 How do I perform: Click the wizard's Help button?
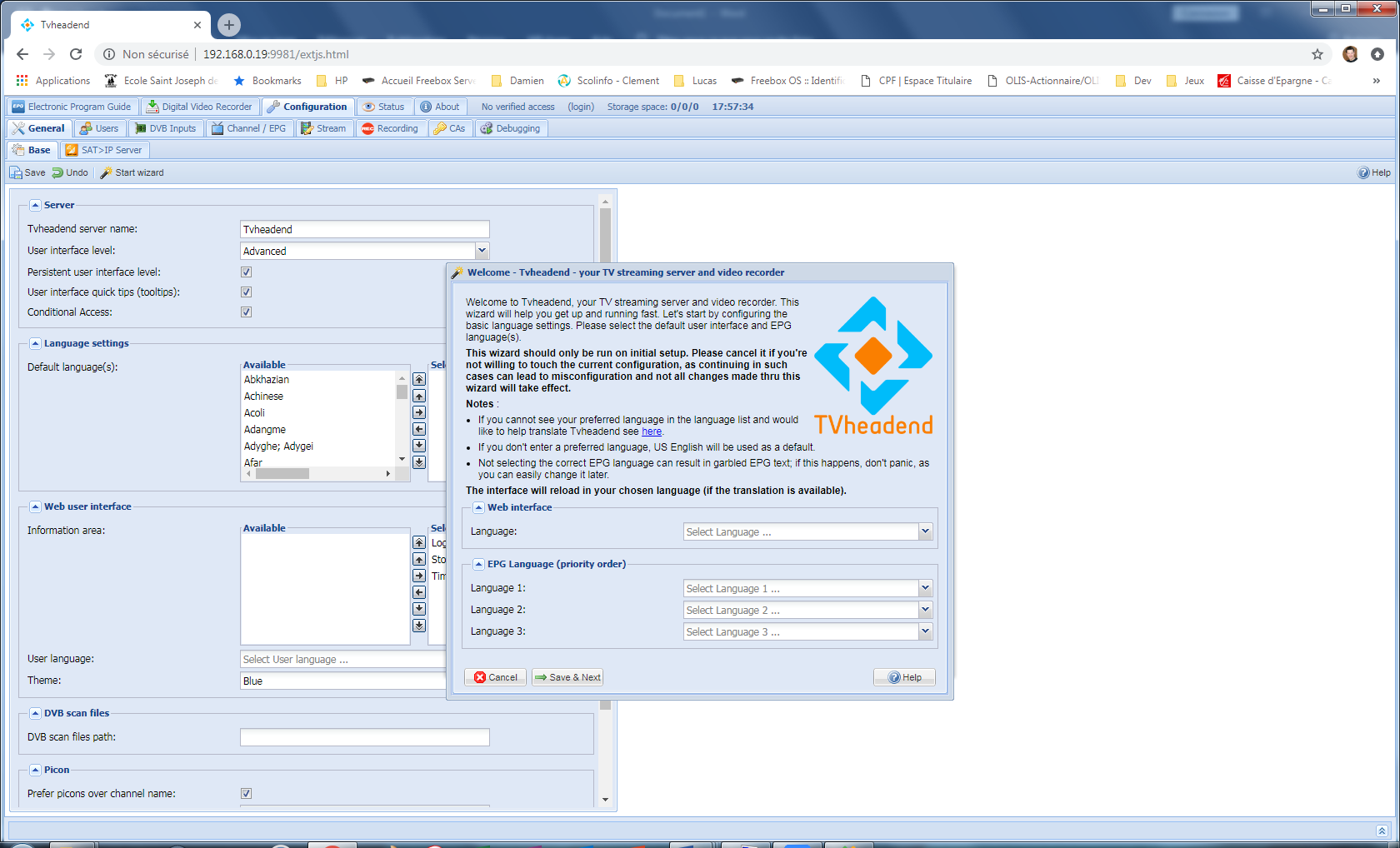point(905,677)
